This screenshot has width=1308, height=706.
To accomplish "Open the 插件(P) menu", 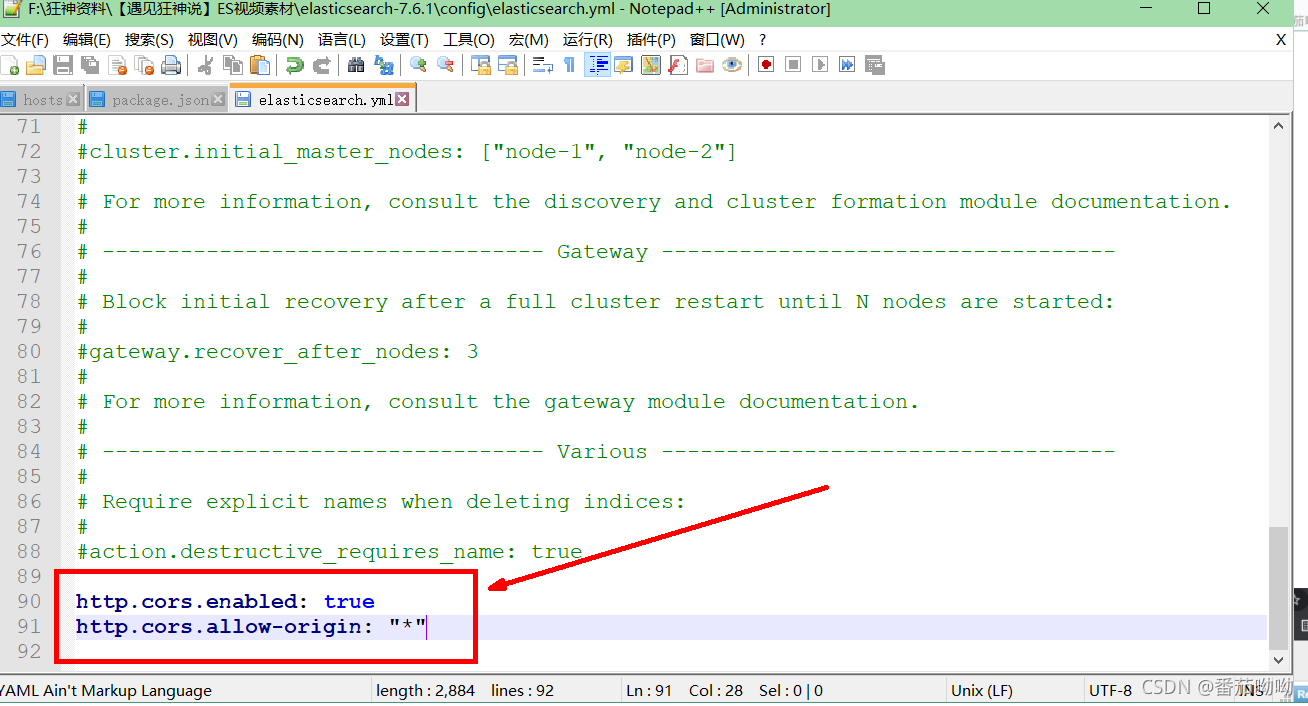I will tap(652, 40).
